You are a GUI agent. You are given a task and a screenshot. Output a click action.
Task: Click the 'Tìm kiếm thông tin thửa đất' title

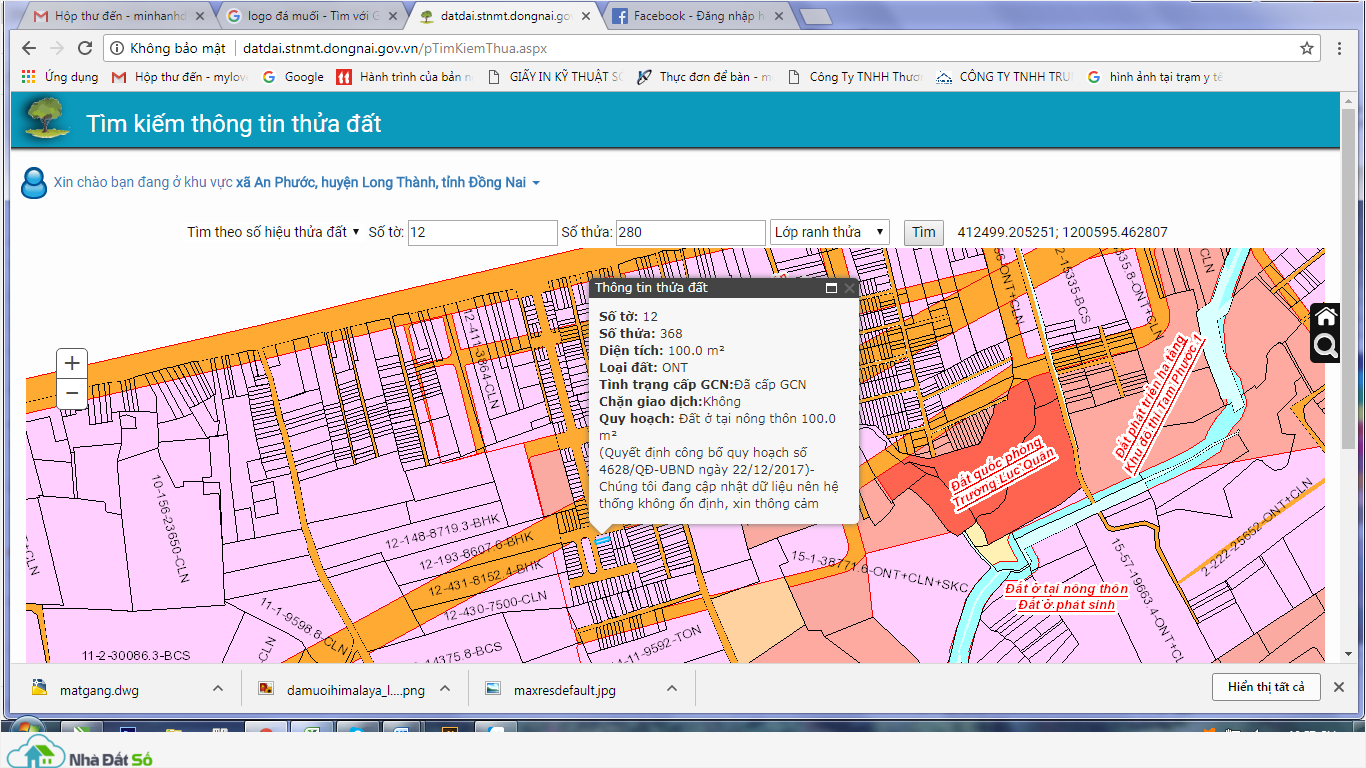[234, 124]
